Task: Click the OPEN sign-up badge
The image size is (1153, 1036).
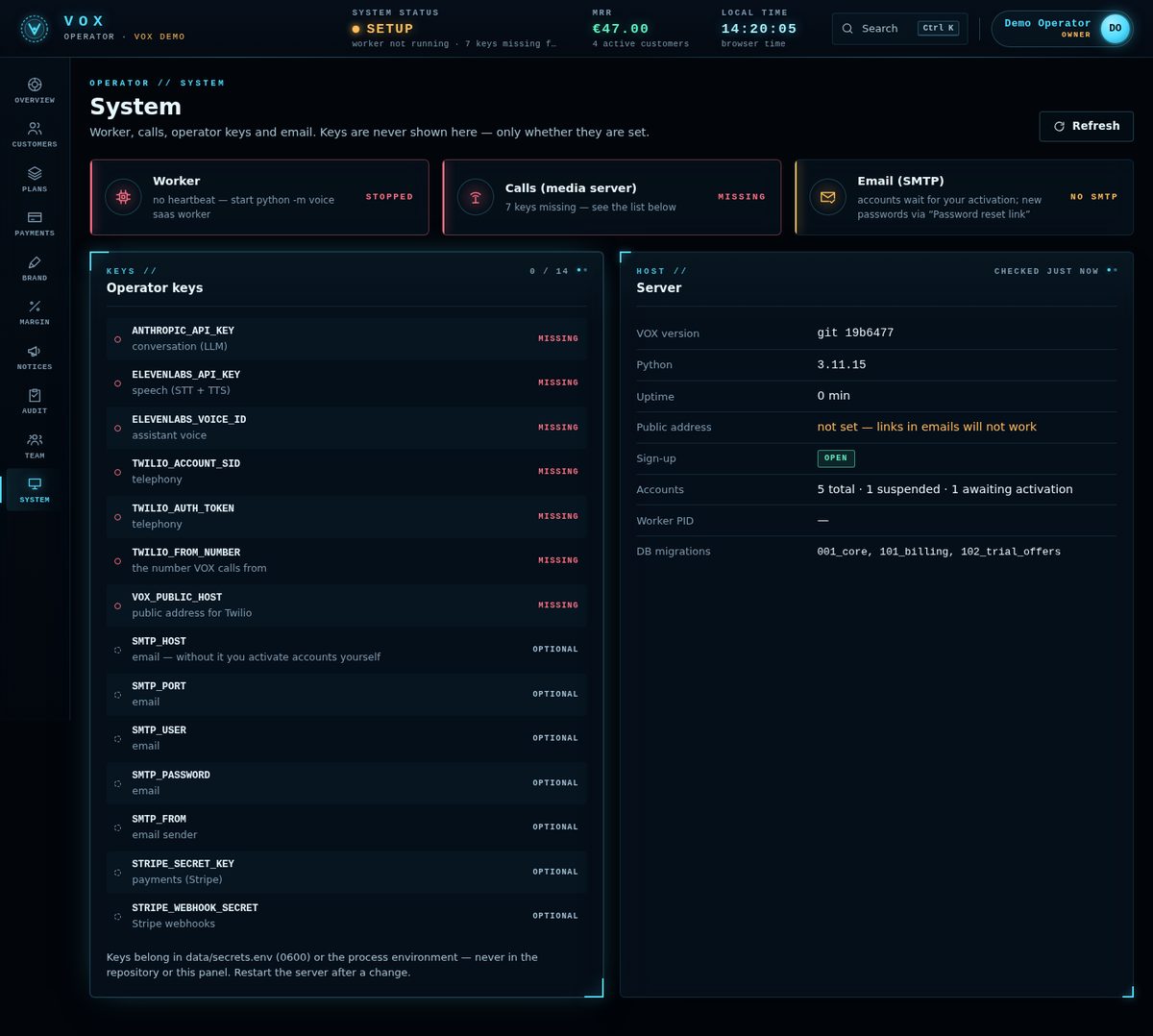Action: [836, 458]
